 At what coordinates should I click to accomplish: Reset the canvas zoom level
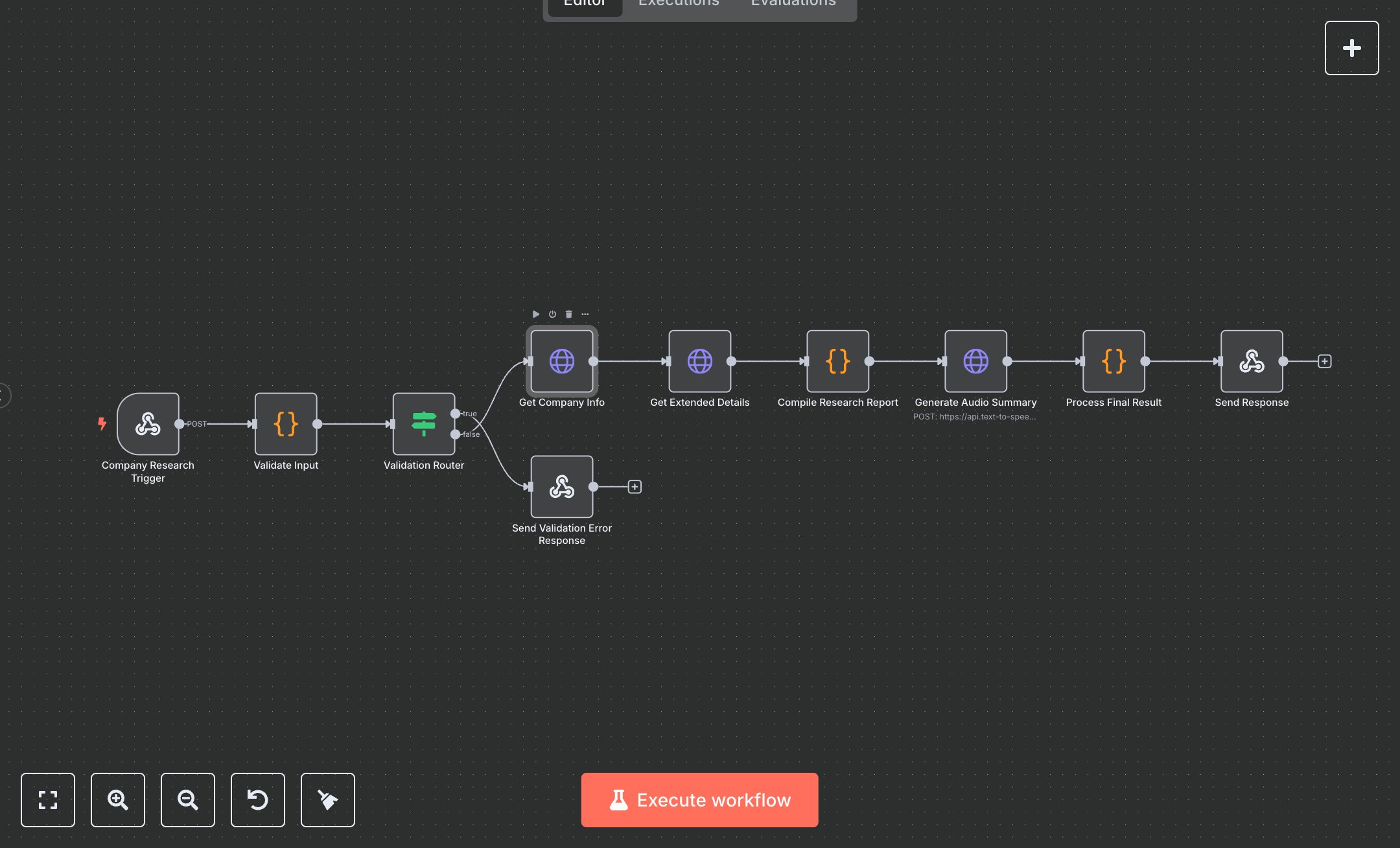click(x=258, y=800)
